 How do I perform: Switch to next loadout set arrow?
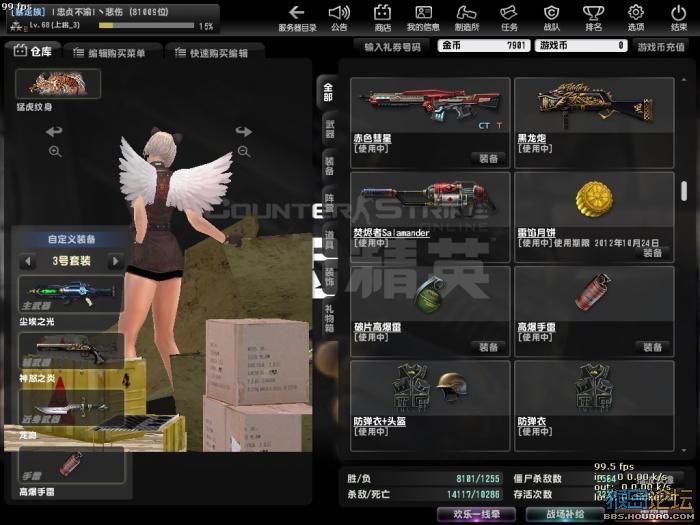116,261
